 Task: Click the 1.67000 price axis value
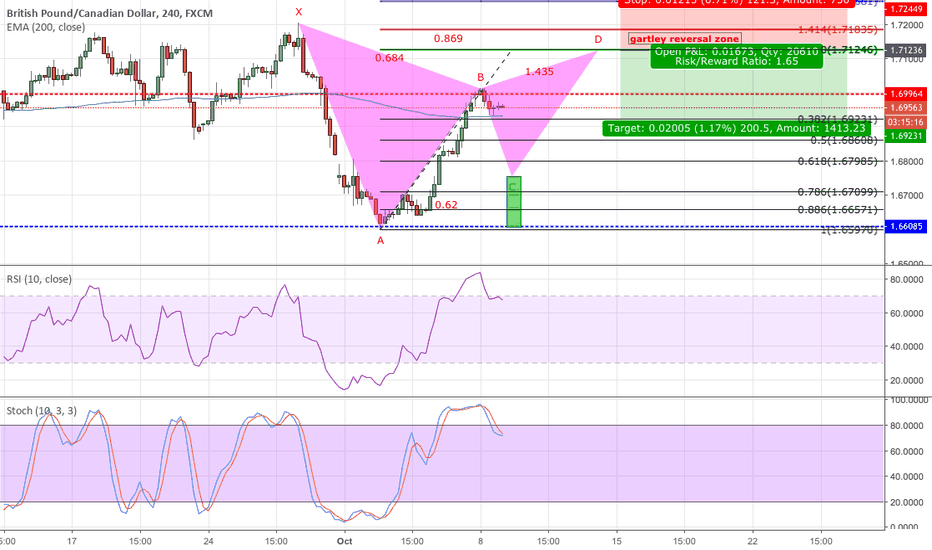click(x=906, y=196)
